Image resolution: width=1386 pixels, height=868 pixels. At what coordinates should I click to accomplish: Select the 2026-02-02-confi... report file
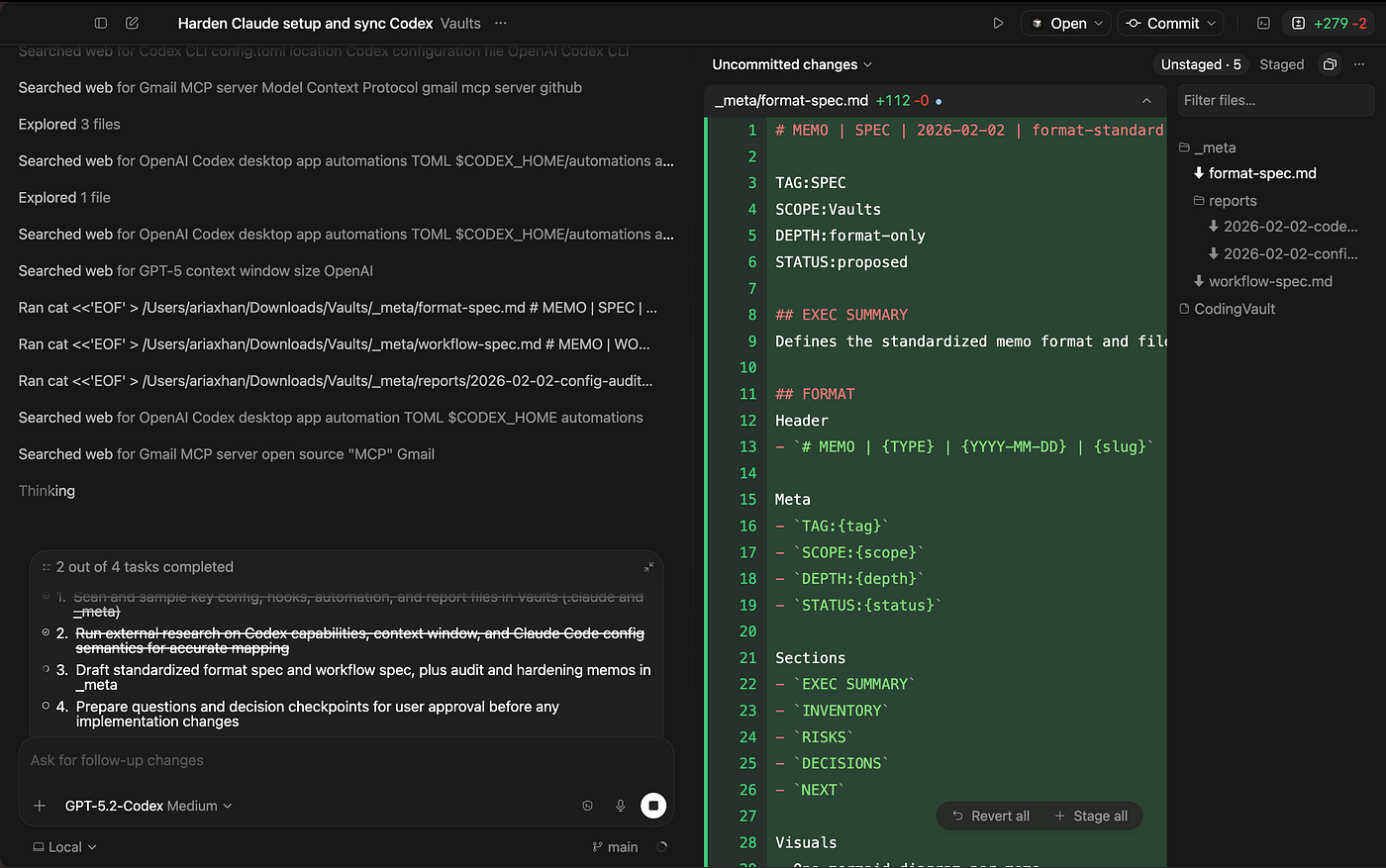pyautogui.click(x=1283, y=253)
